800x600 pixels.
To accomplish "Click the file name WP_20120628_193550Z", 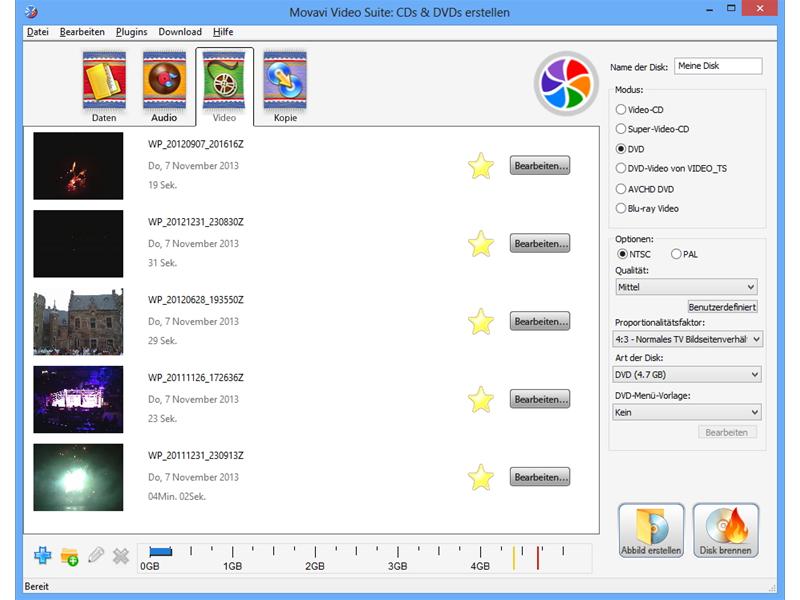I will tap(196, 300).
